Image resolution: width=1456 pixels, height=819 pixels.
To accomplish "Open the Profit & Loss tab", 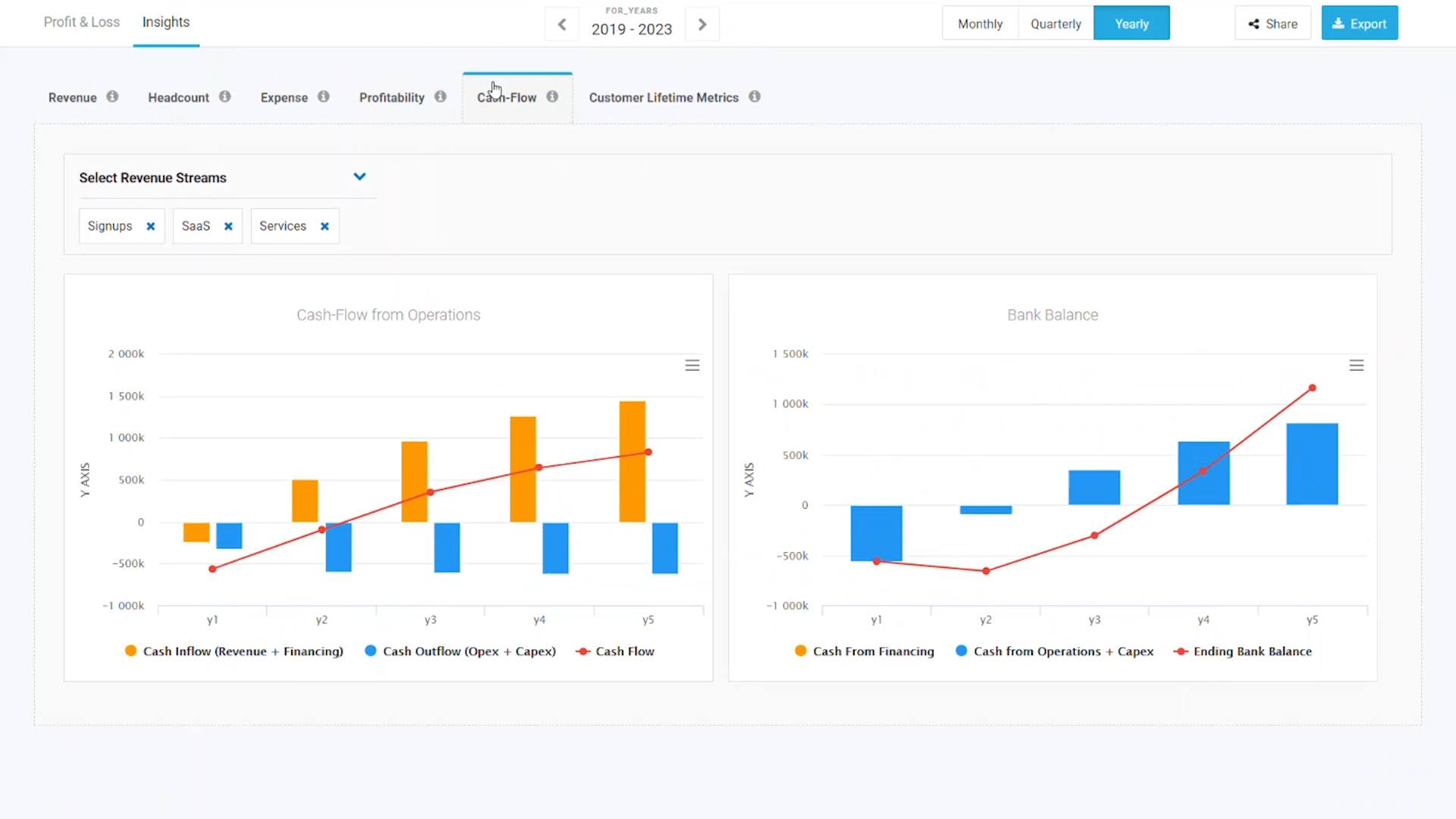I will tap(82, 22).
